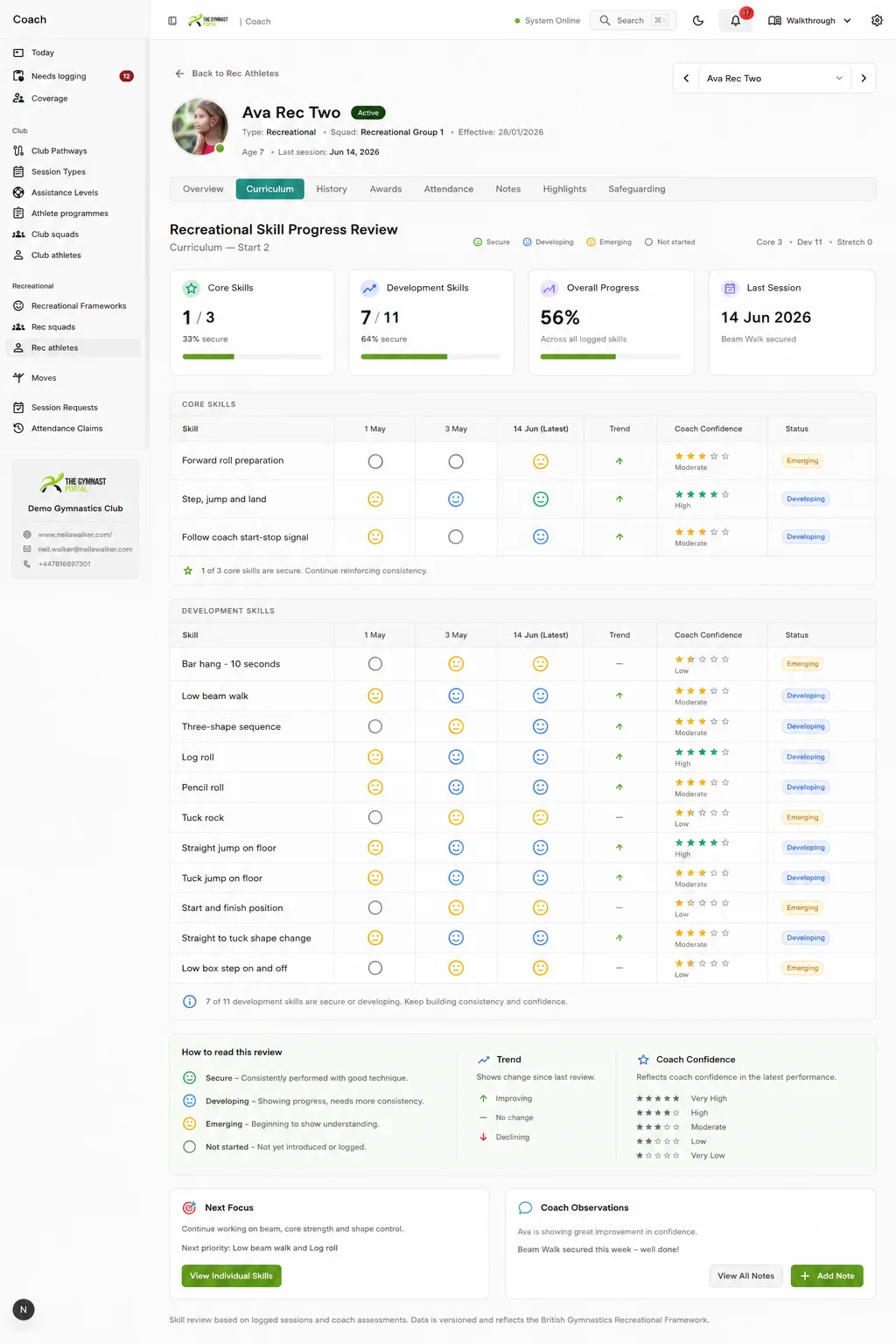Click the Tuck rock Emerging status badge
896x1344 pixels.
click(802, 817)
